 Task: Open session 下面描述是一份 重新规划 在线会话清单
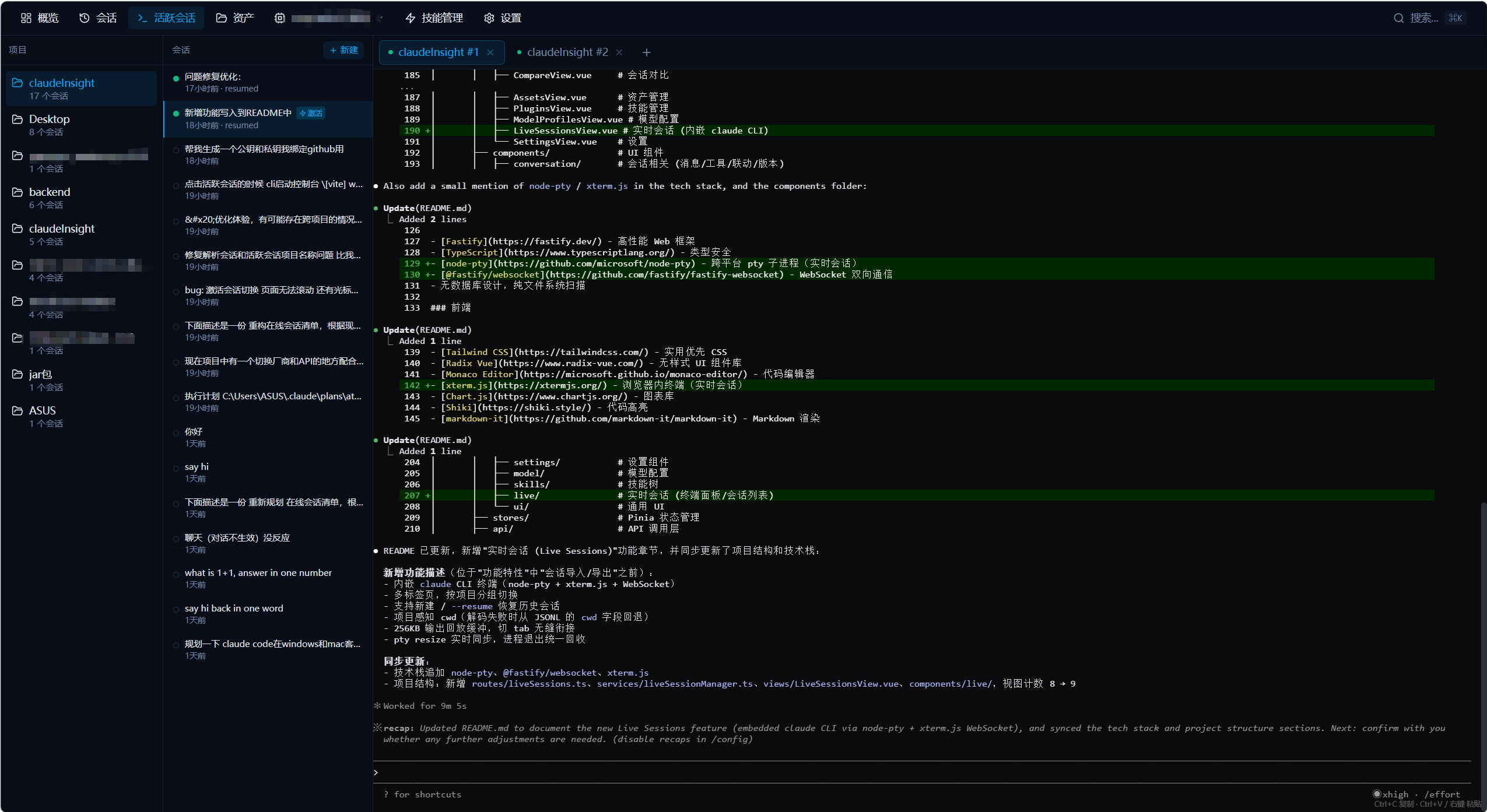pos(268,508)
